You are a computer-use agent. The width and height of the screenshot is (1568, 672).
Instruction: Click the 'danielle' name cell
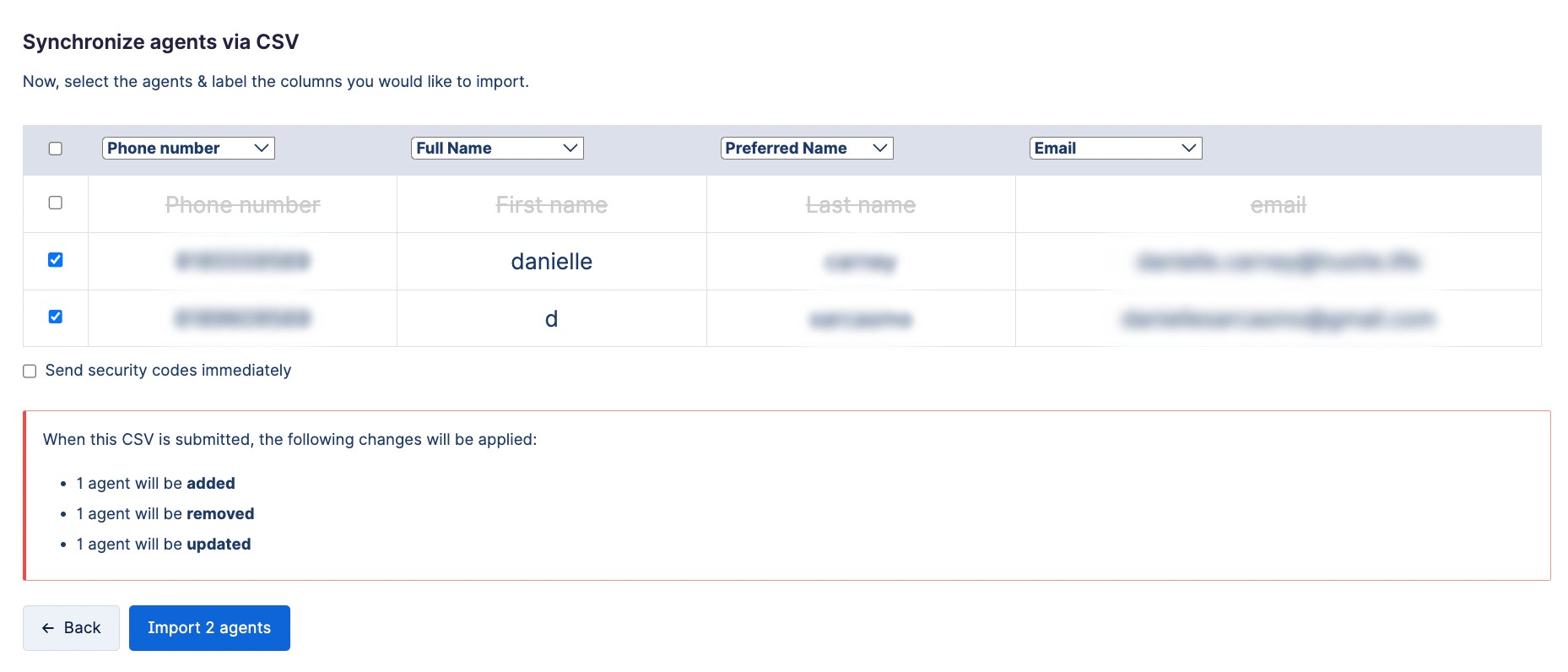[x=552, y=262]
